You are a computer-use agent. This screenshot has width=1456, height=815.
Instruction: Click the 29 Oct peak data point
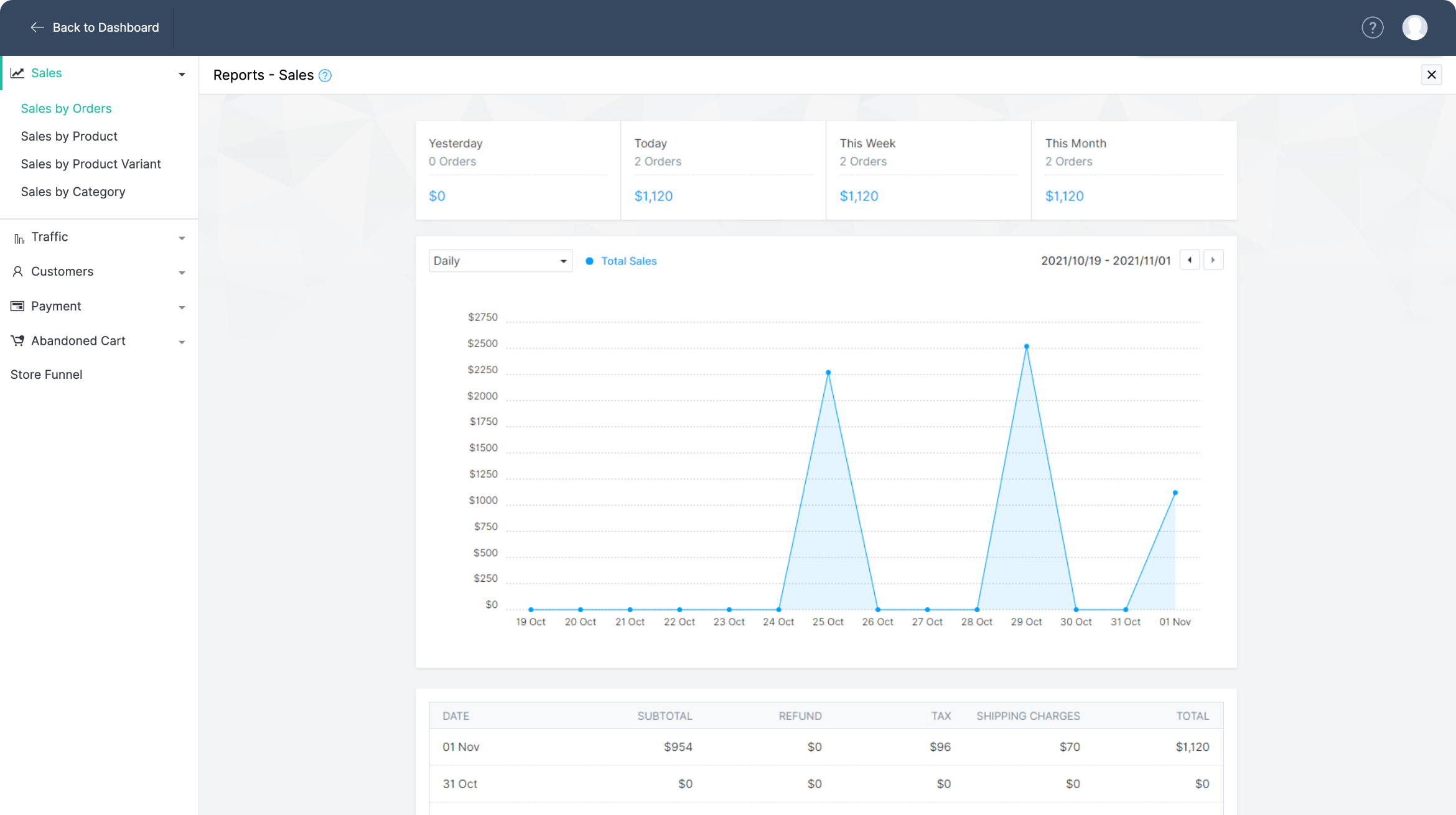[x=1026, y=347]
